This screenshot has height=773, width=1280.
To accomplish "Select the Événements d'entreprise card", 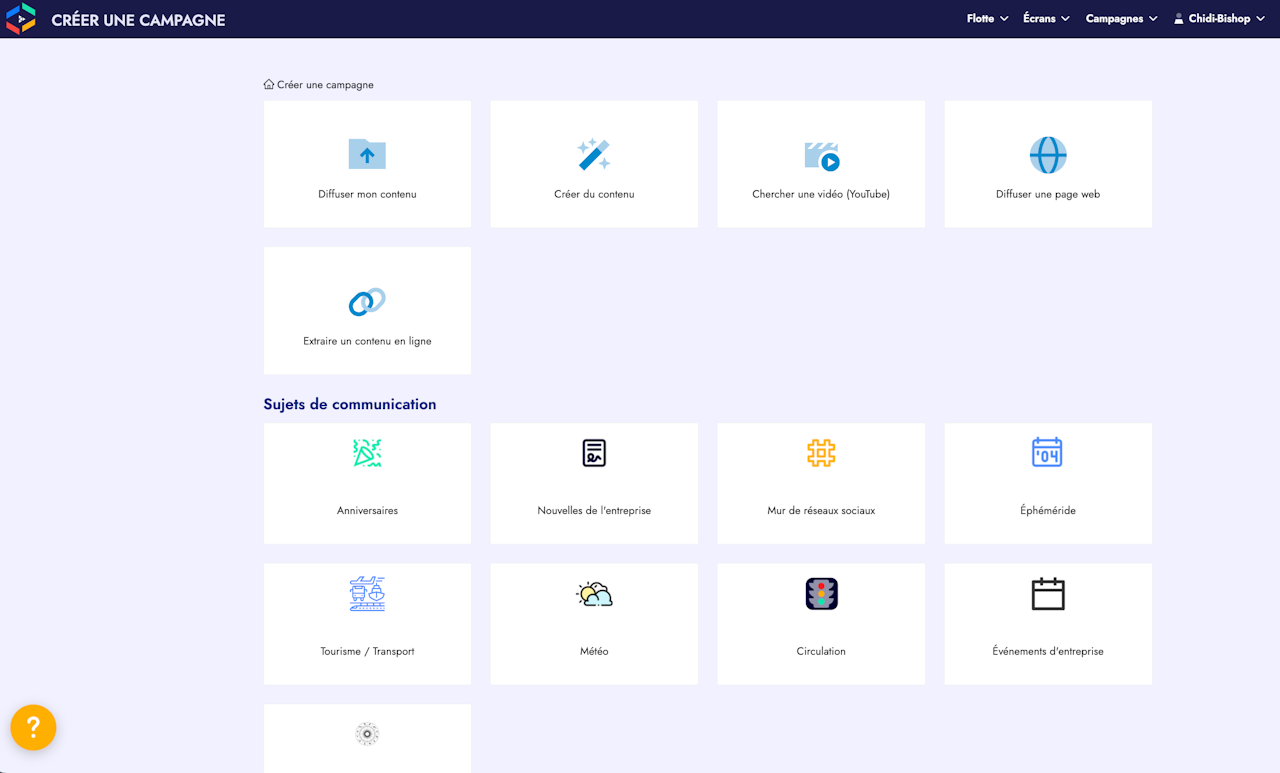I will click(1048, 624).
